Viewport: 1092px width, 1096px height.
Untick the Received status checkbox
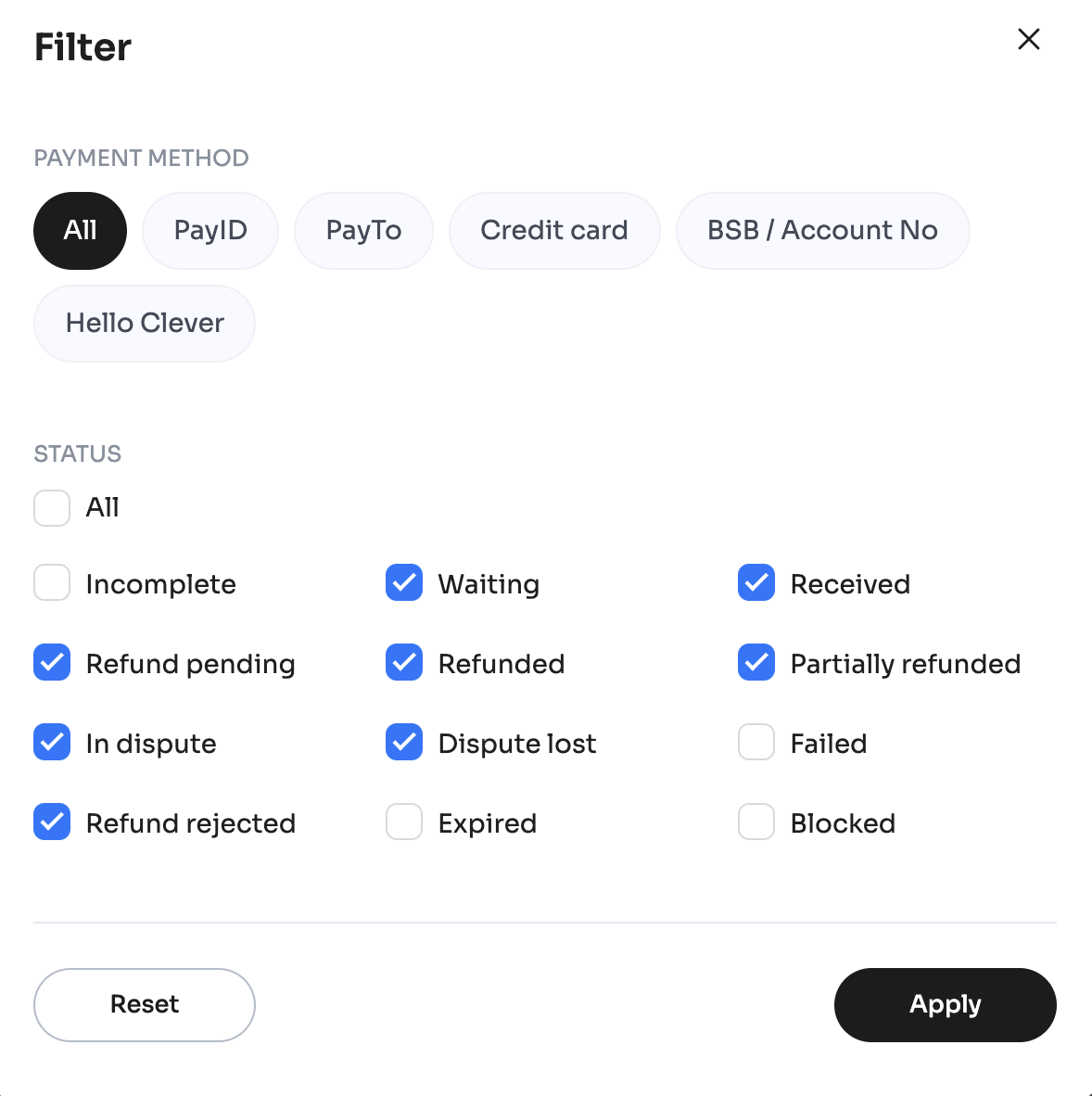[756, 583]
